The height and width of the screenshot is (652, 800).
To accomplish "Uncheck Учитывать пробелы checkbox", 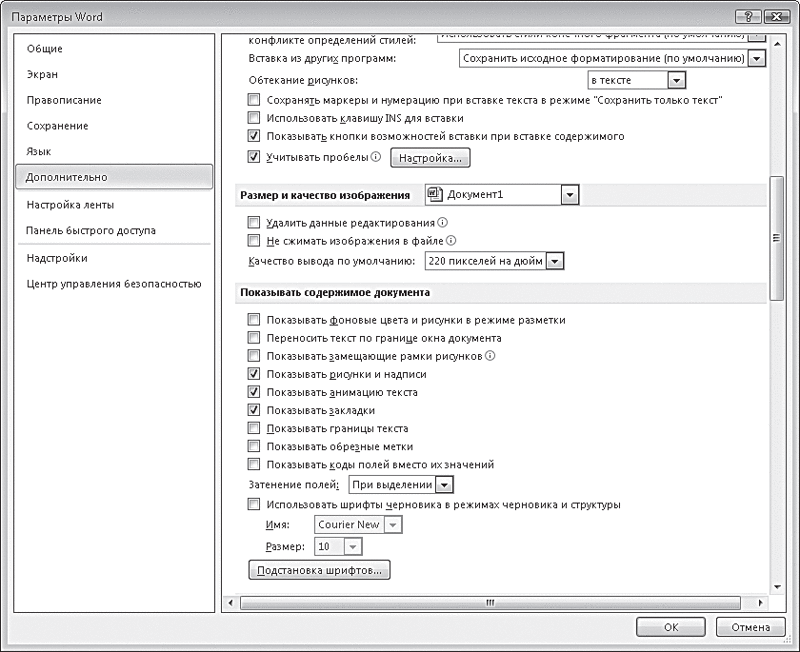I will tap(254, 157).
